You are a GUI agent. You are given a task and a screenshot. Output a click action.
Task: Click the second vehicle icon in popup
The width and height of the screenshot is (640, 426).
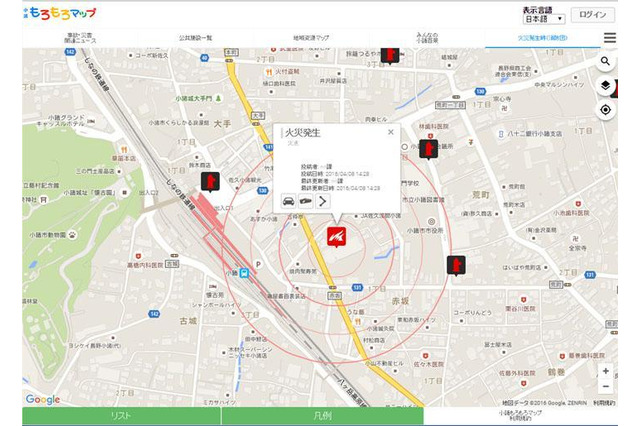[x=305, y=201]
